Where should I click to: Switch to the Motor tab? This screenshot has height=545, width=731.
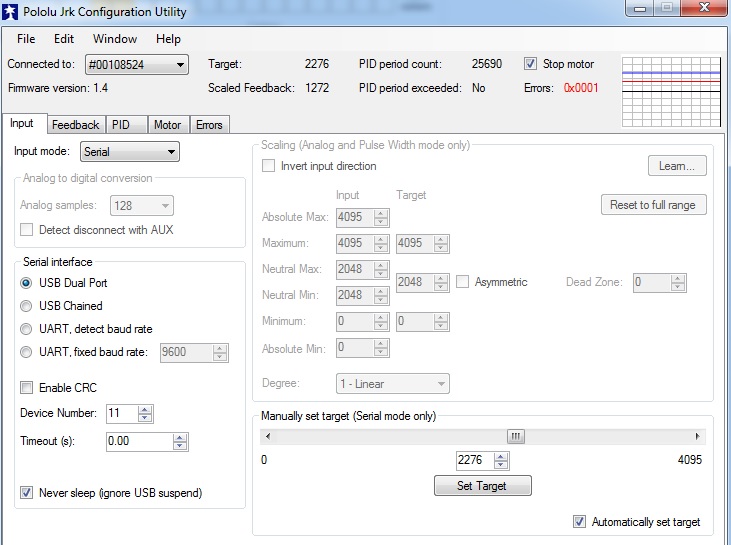(167, 125)
